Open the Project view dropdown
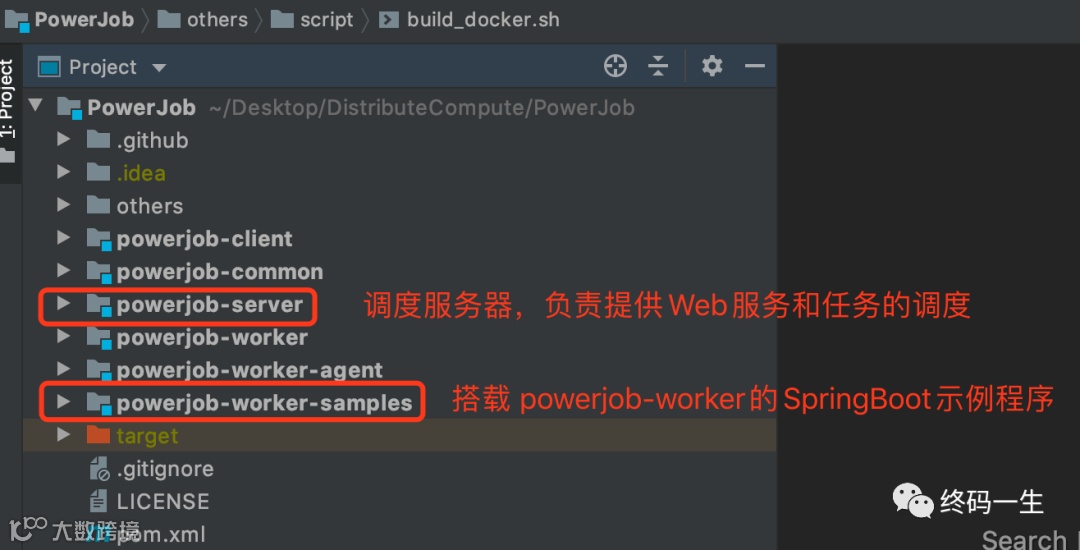Image resolution: width=1080 pixels, height=550 pixels. pos(159,67)
